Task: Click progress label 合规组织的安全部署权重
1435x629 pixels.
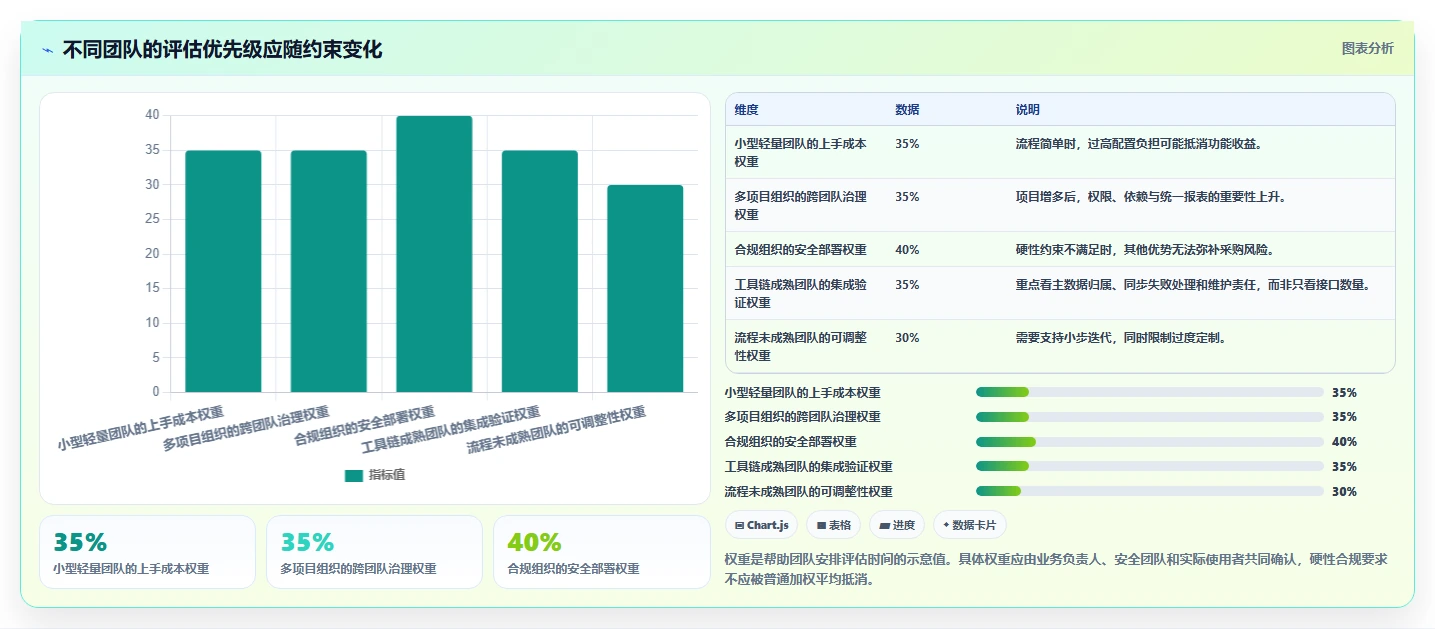Action: point(791,441)
